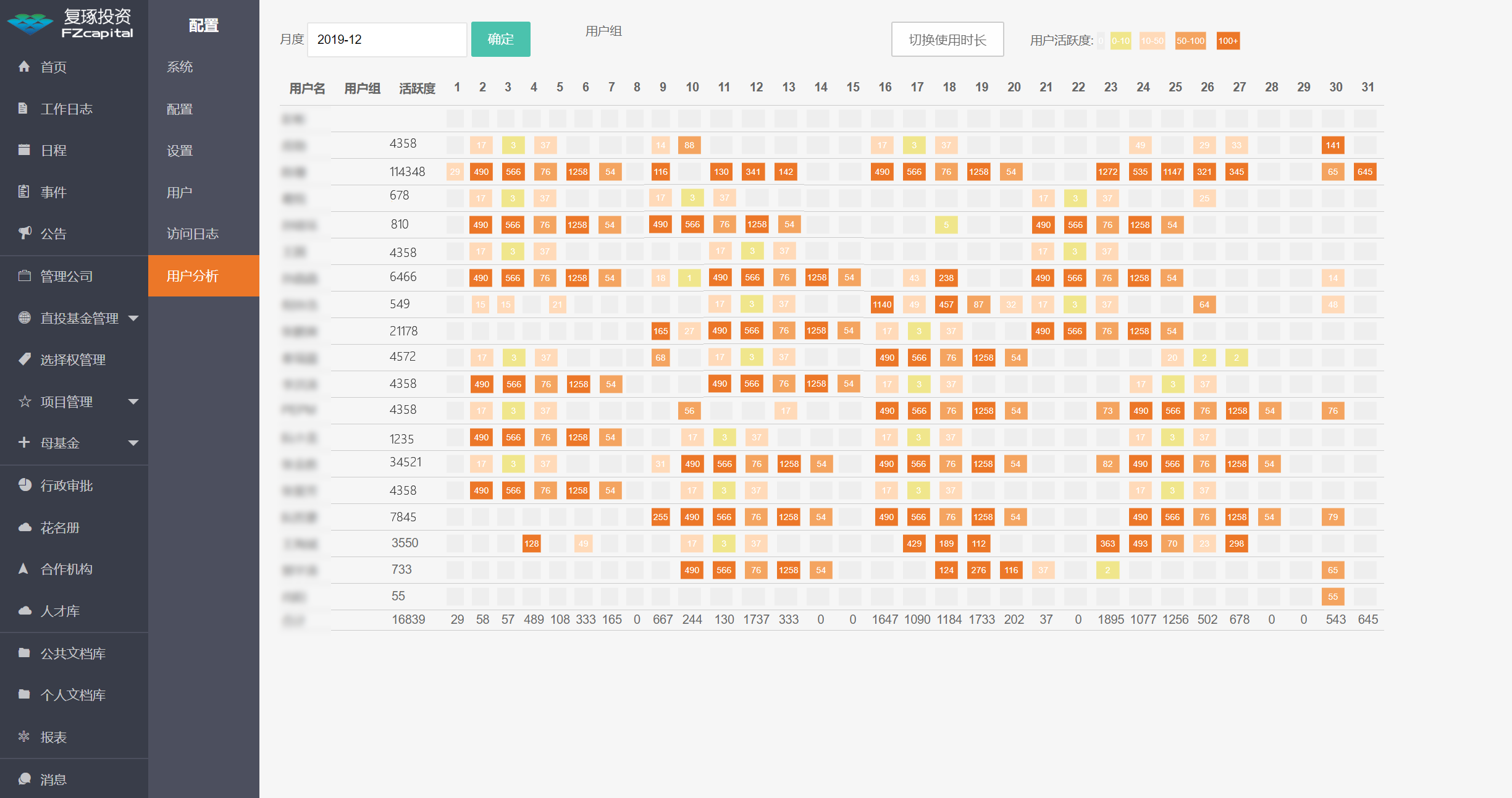Expand the 直投基金管理 dropdown arrow
Image resolution: width=1512 pixels, height=798 pixels.
point(133,318)
